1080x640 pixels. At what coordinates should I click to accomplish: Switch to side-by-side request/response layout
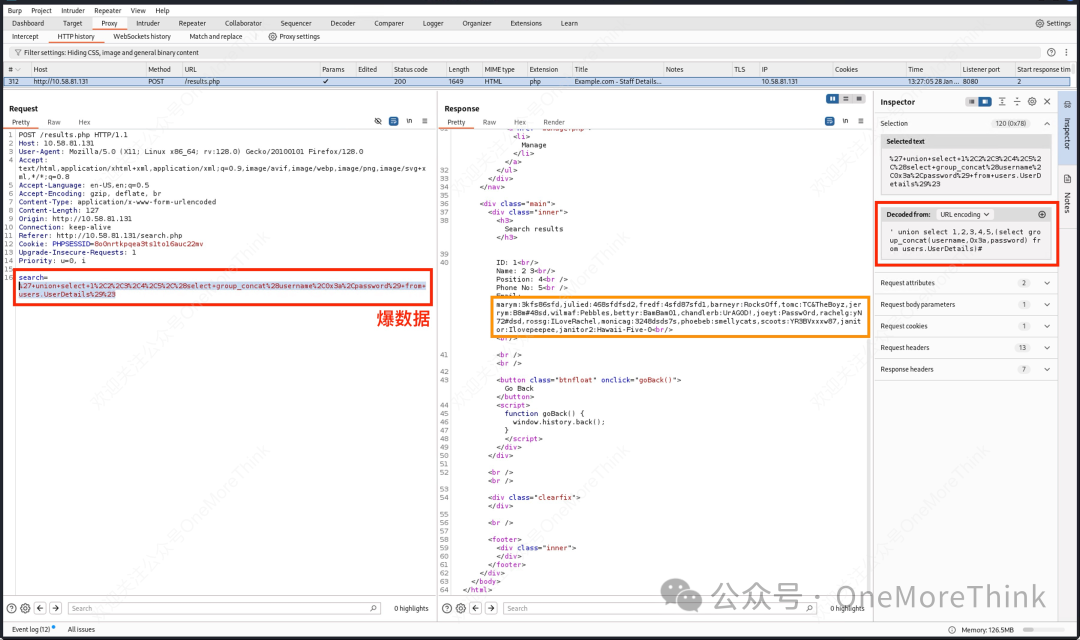coord(833,99)
